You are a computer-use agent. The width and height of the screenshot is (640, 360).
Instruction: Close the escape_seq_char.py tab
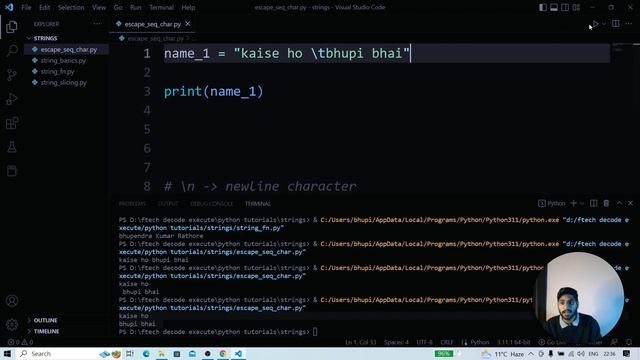point(188,24)
